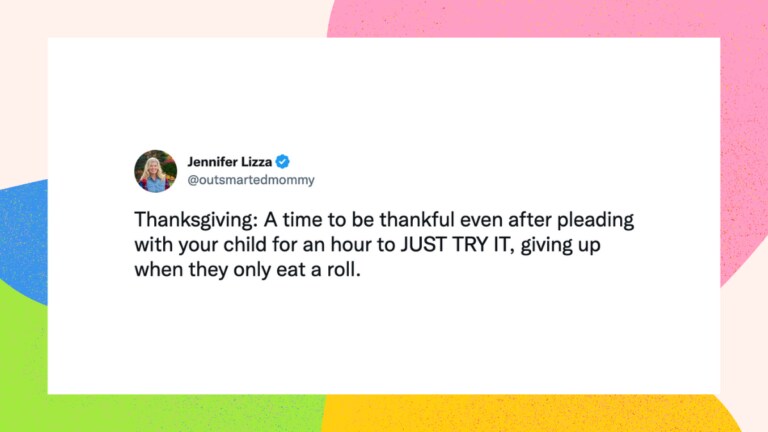Click the cream background area at top left
The image size is (768, 432).
162,19
